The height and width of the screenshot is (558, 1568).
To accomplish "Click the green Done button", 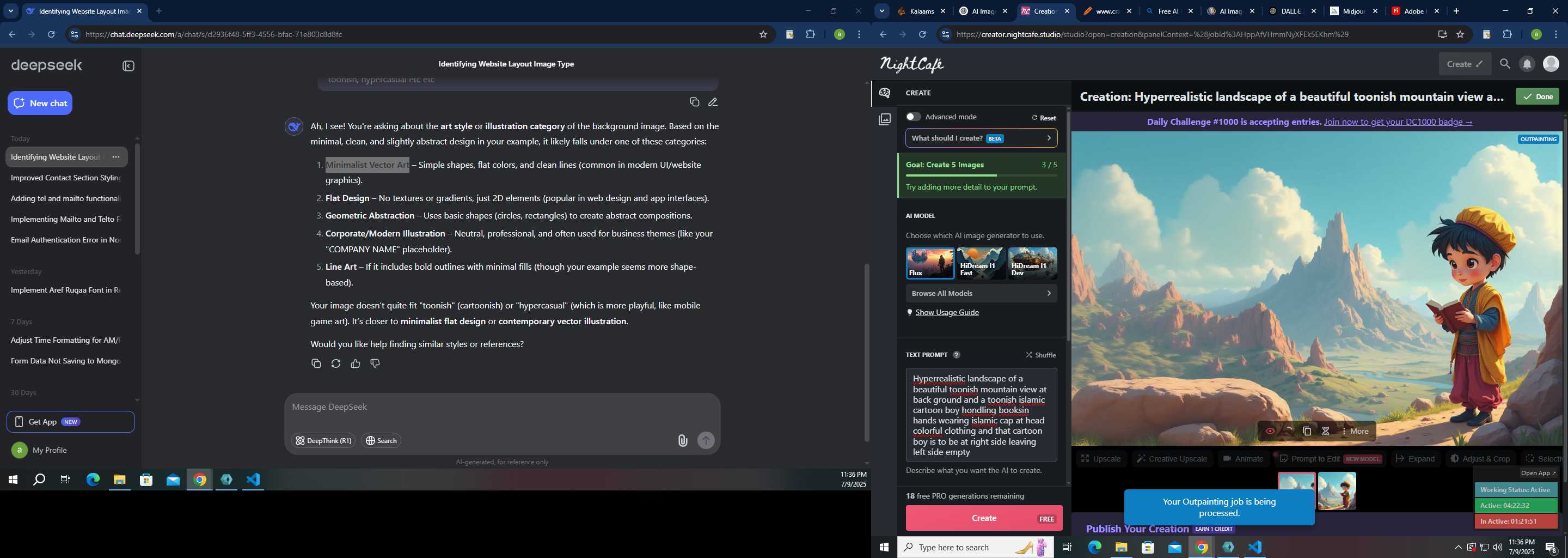I will pyautogui.click(x=1537, y=97).
